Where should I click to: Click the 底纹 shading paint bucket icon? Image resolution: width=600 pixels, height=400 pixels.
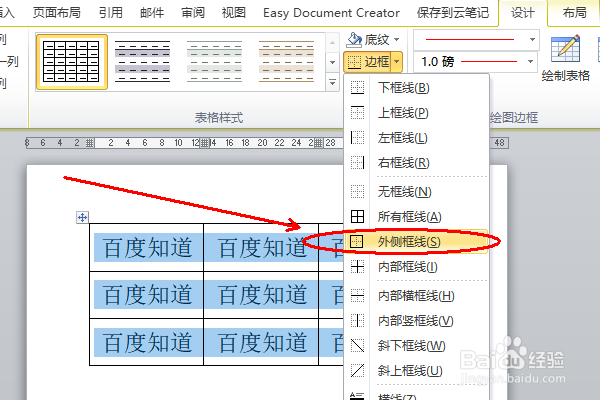click(354, 39)
